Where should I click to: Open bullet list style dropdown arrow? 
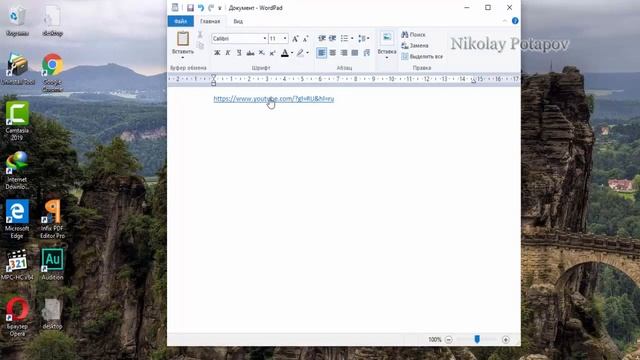coord(352,38)
